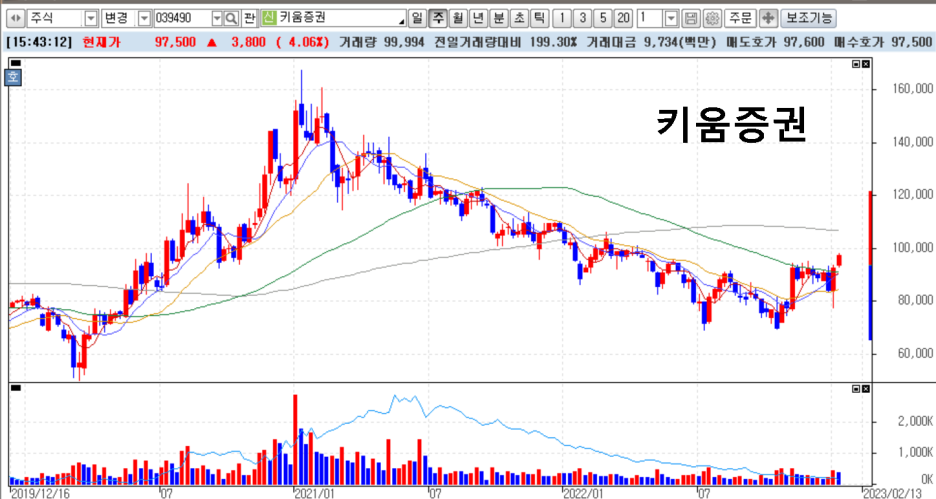The width and height of the screenshot is (936, 499).
Task: Open chart settings gear icon
Action: pos(712,19)
